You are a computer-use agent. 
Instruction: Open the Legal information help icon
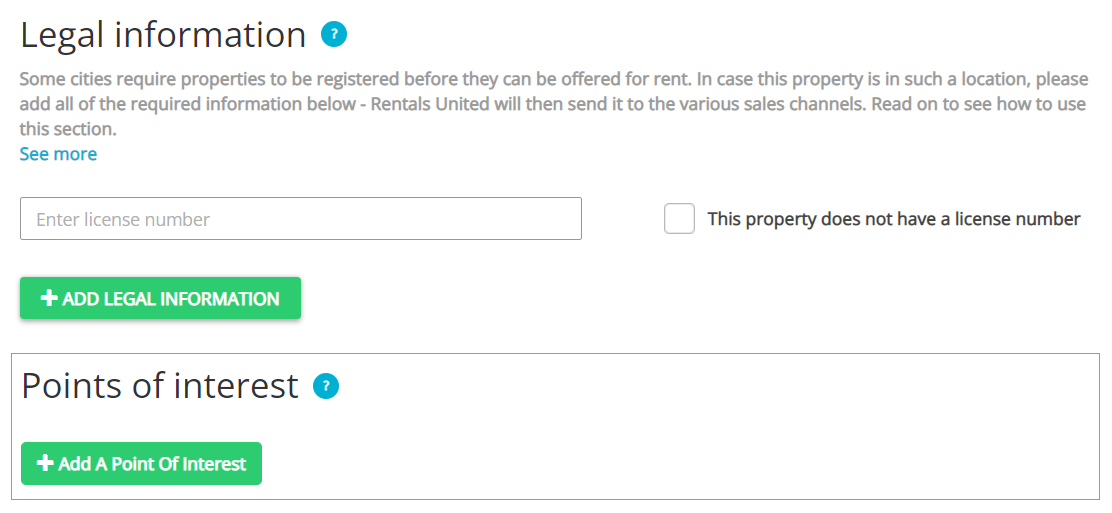[333, 35]
